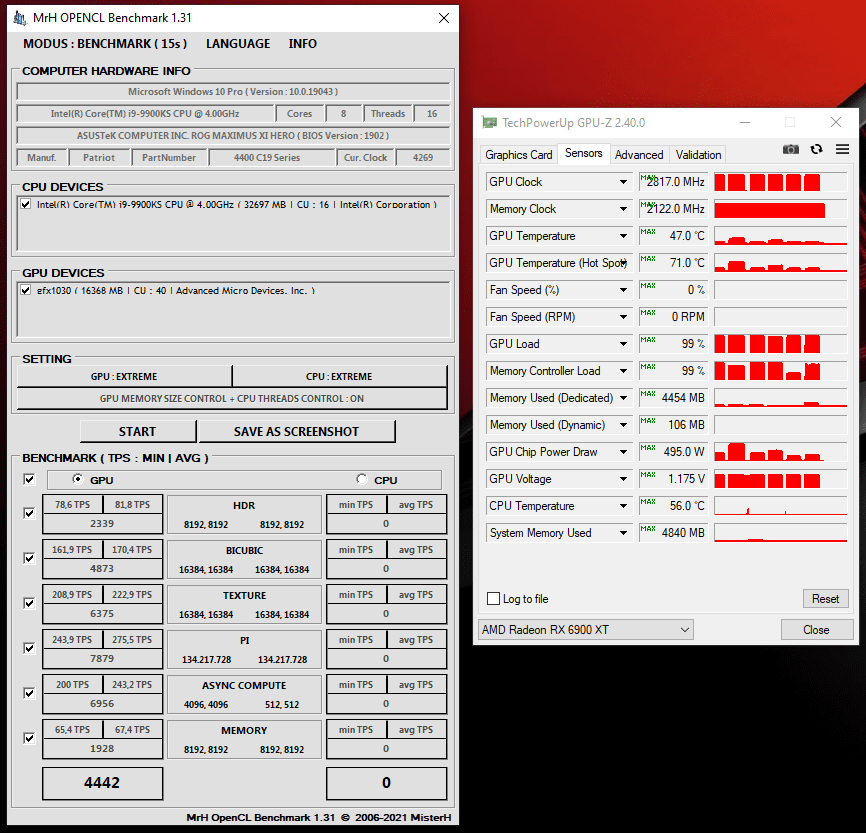Open the System Memory Used dropdown
The height and width of the screenshot is (833, 866).
tap(624, 533)
